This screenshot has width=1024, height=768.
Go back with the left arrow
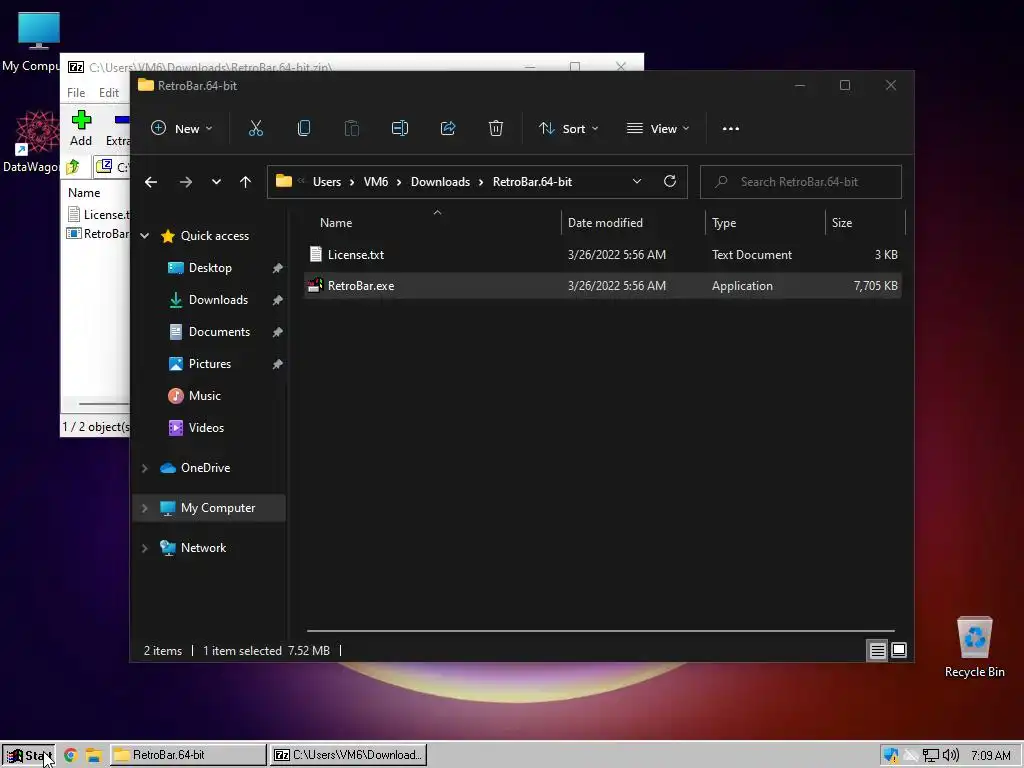point(151,182)
